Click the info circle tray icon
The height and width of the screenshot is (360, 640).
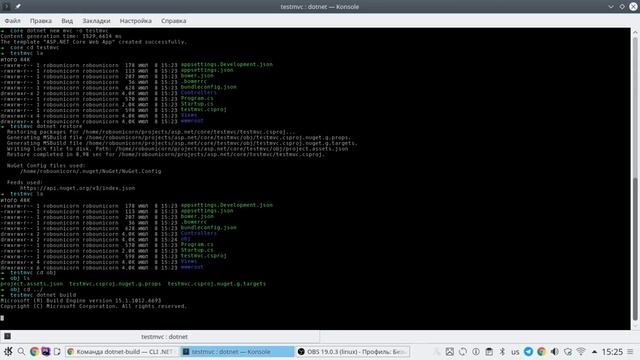(476, 351)
